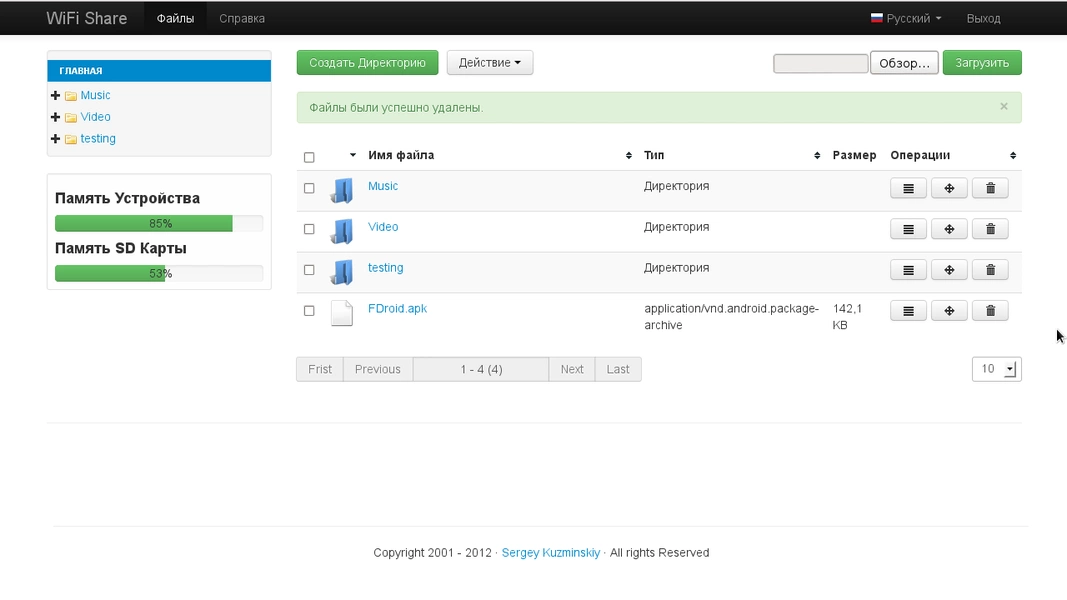Open the Действие dropdown menu
Screen dimensions: 1067x600
490,63
